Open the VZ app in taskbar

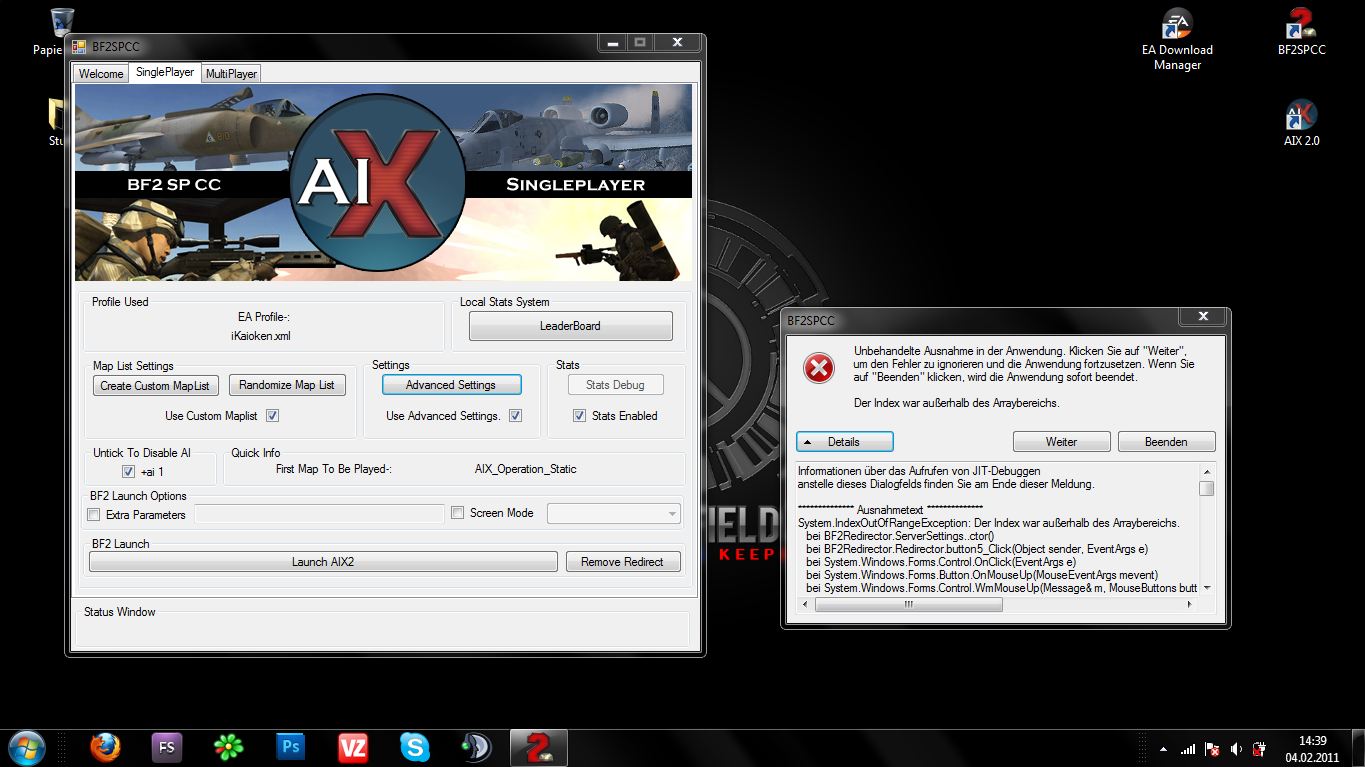pos(353,747)
